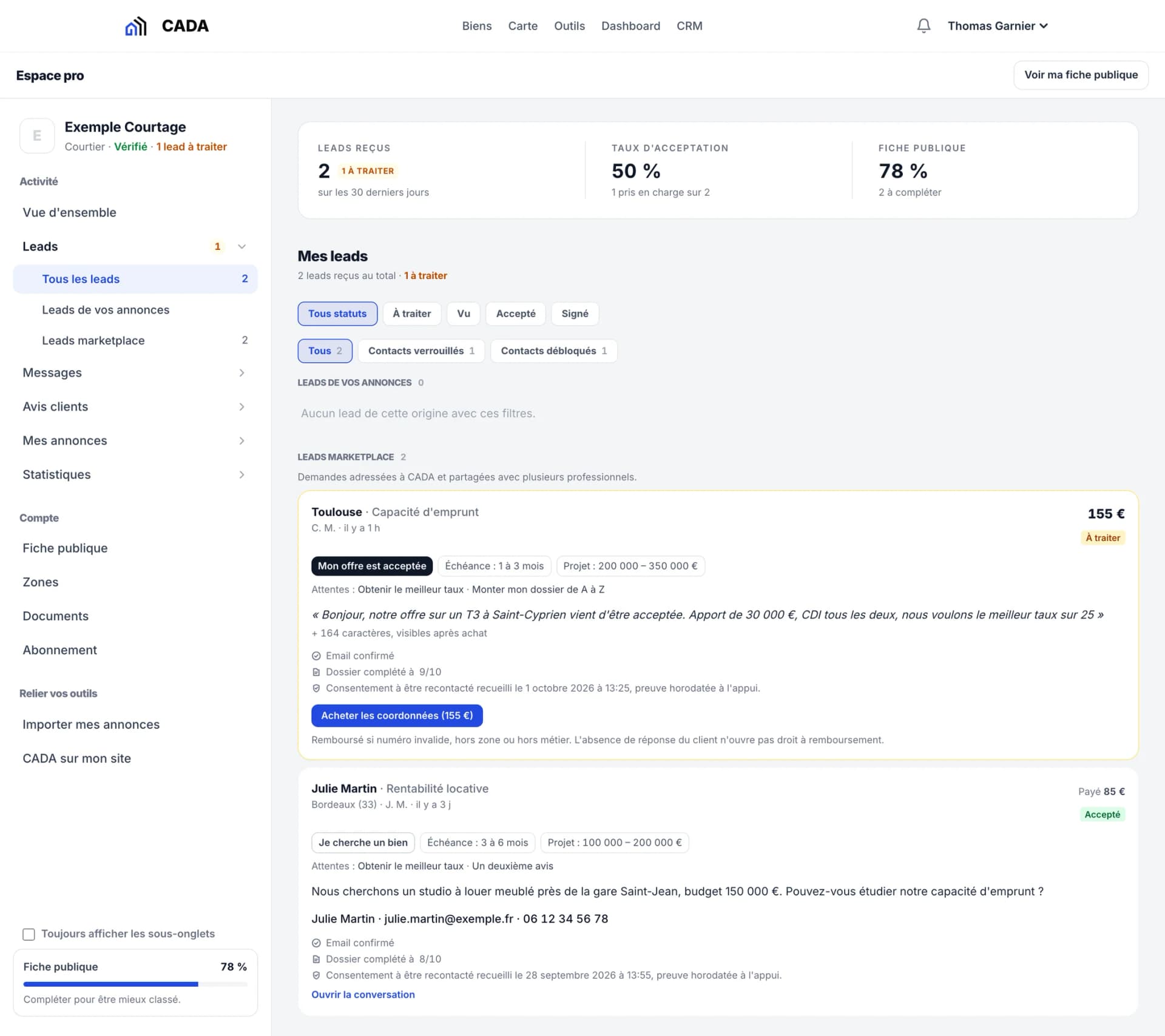Image resolution: width=1165 pixels, height=1036 pixels.
Task: Click the 50 % taux d'acceptation stat
Action: (636, 171)
